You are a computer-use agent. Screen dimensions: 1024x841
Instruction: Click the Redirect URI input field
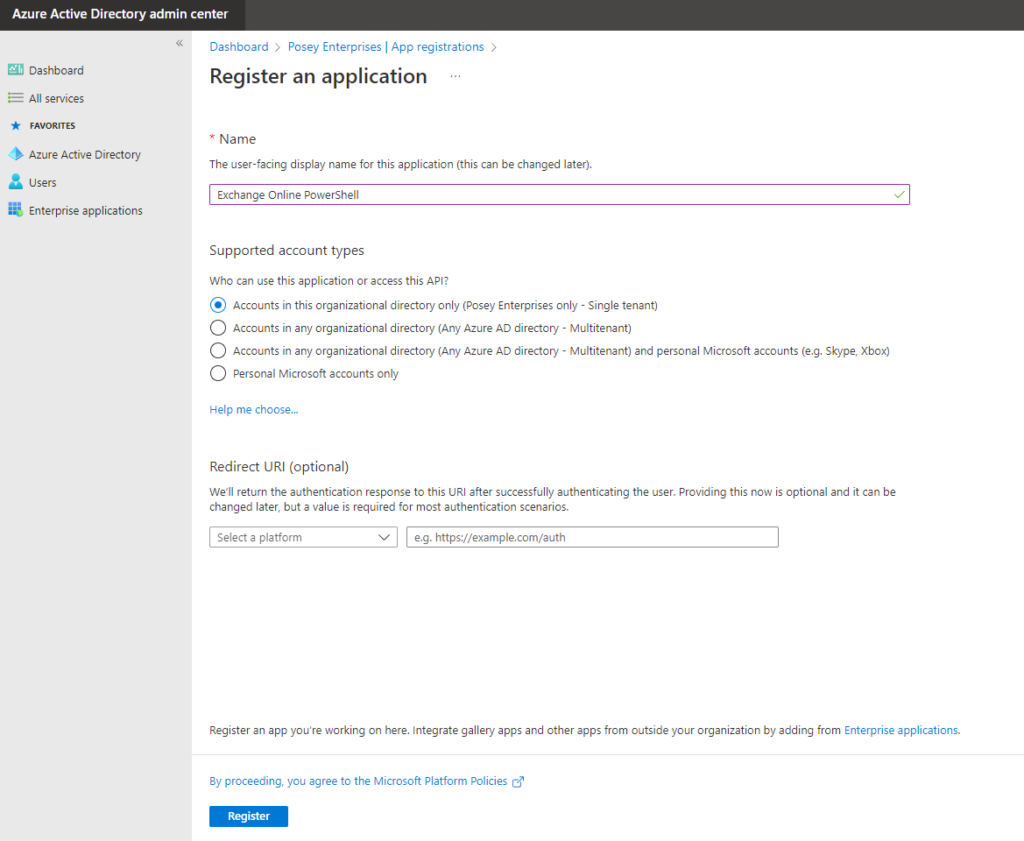pyautogui.click(x=592, y=537)
